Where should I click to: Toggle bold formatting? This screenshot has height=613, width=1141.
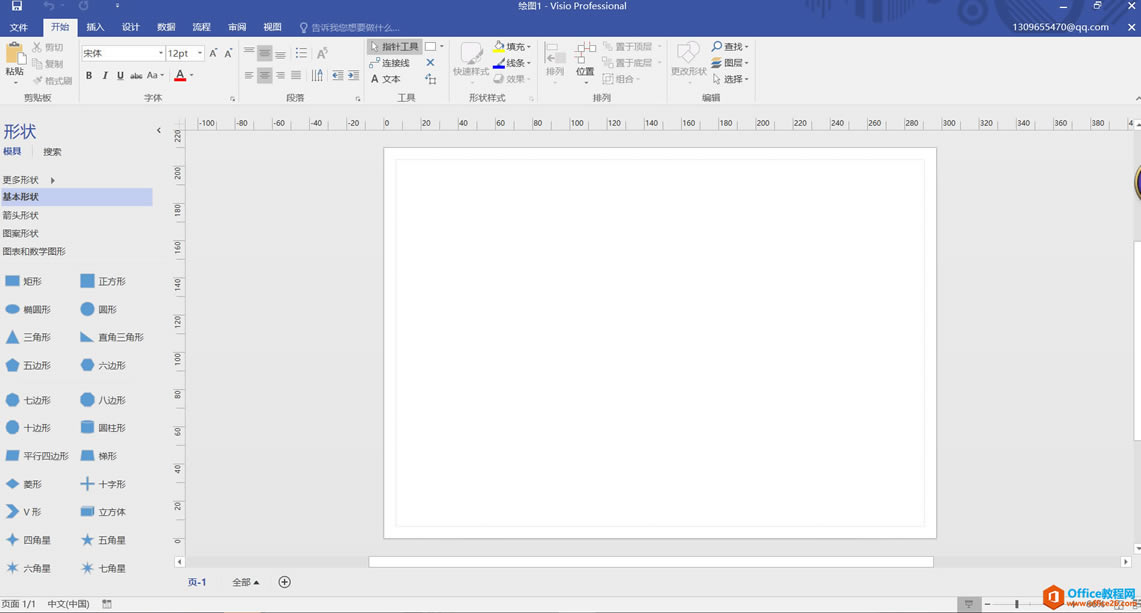[x=89, y=76]
